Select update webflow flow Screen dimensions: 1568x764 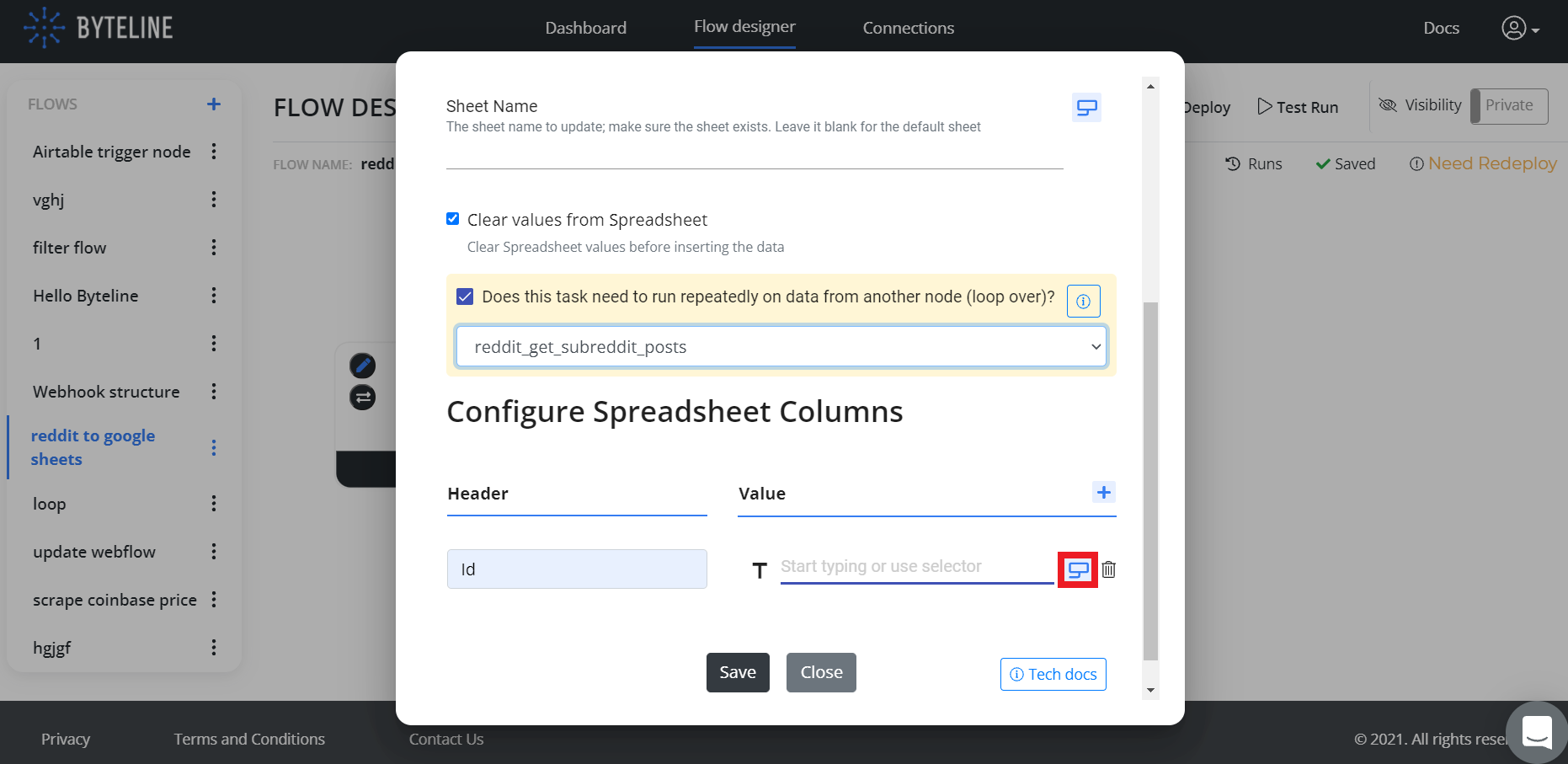pos(94,552)
